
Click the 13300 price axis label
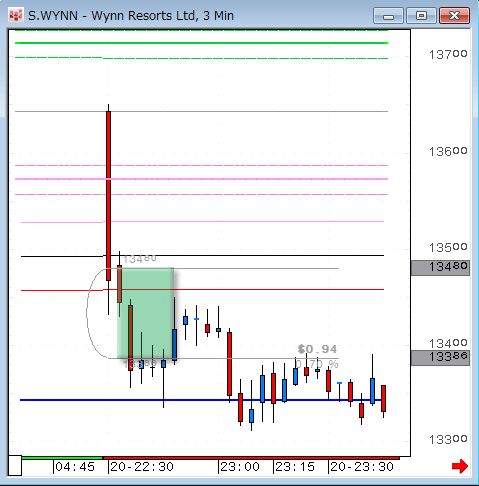[448, 440]
